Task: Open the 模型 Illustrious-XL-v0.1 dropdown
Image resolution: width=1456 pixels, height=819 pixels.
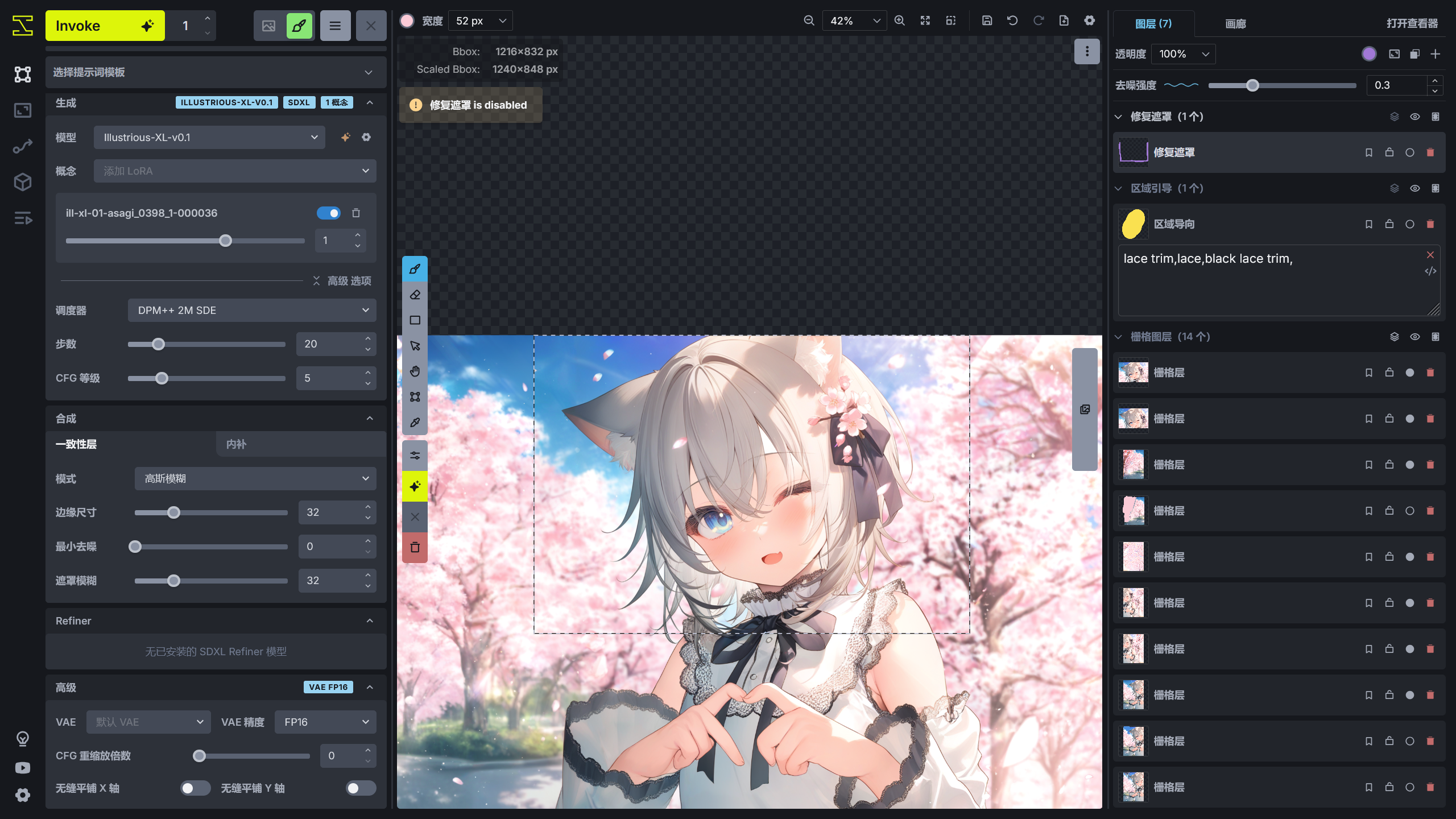Action: click(209, 138)
